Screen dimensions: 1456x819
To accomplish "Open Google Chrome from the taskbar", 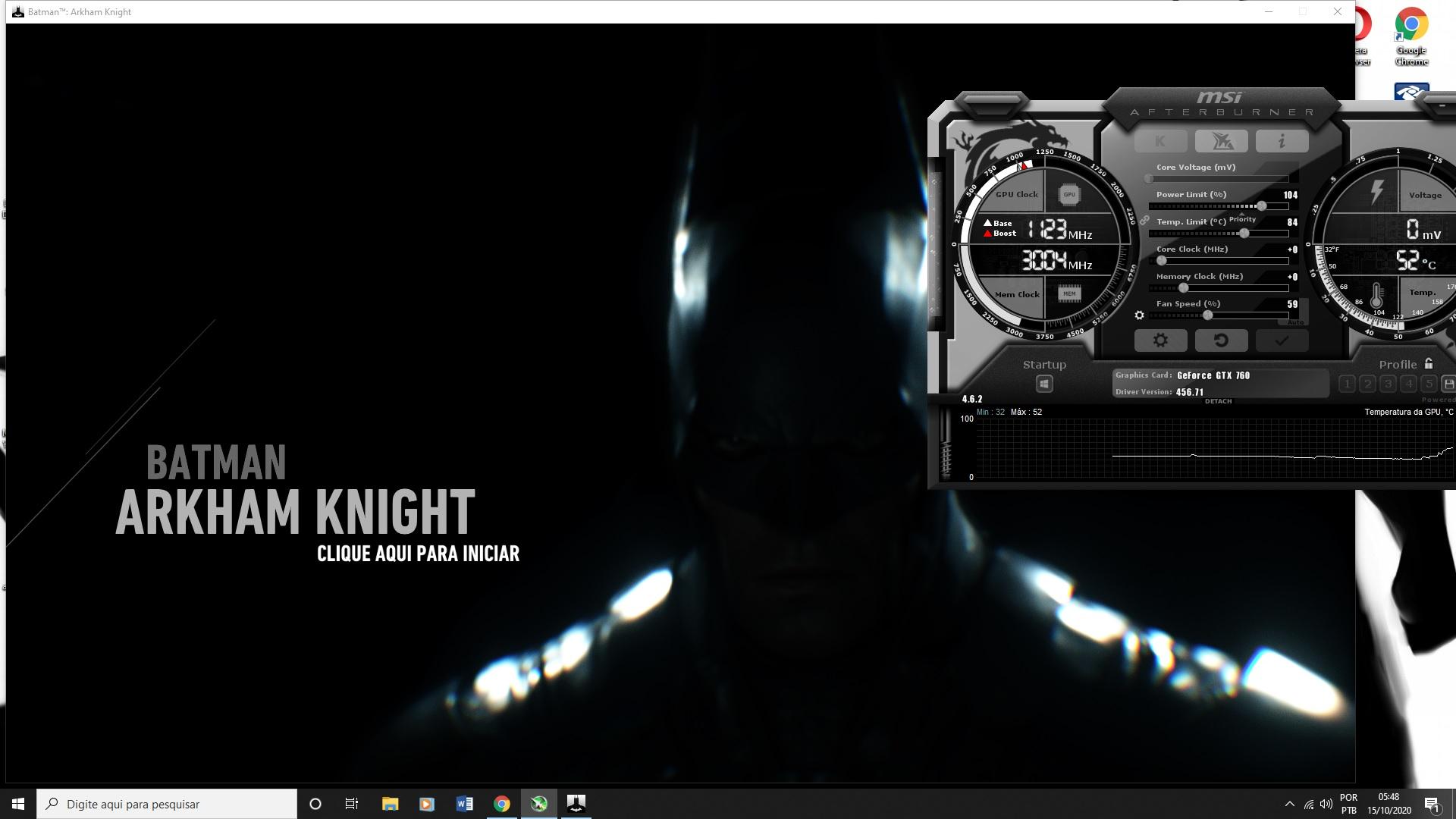I will click(501, 804).
